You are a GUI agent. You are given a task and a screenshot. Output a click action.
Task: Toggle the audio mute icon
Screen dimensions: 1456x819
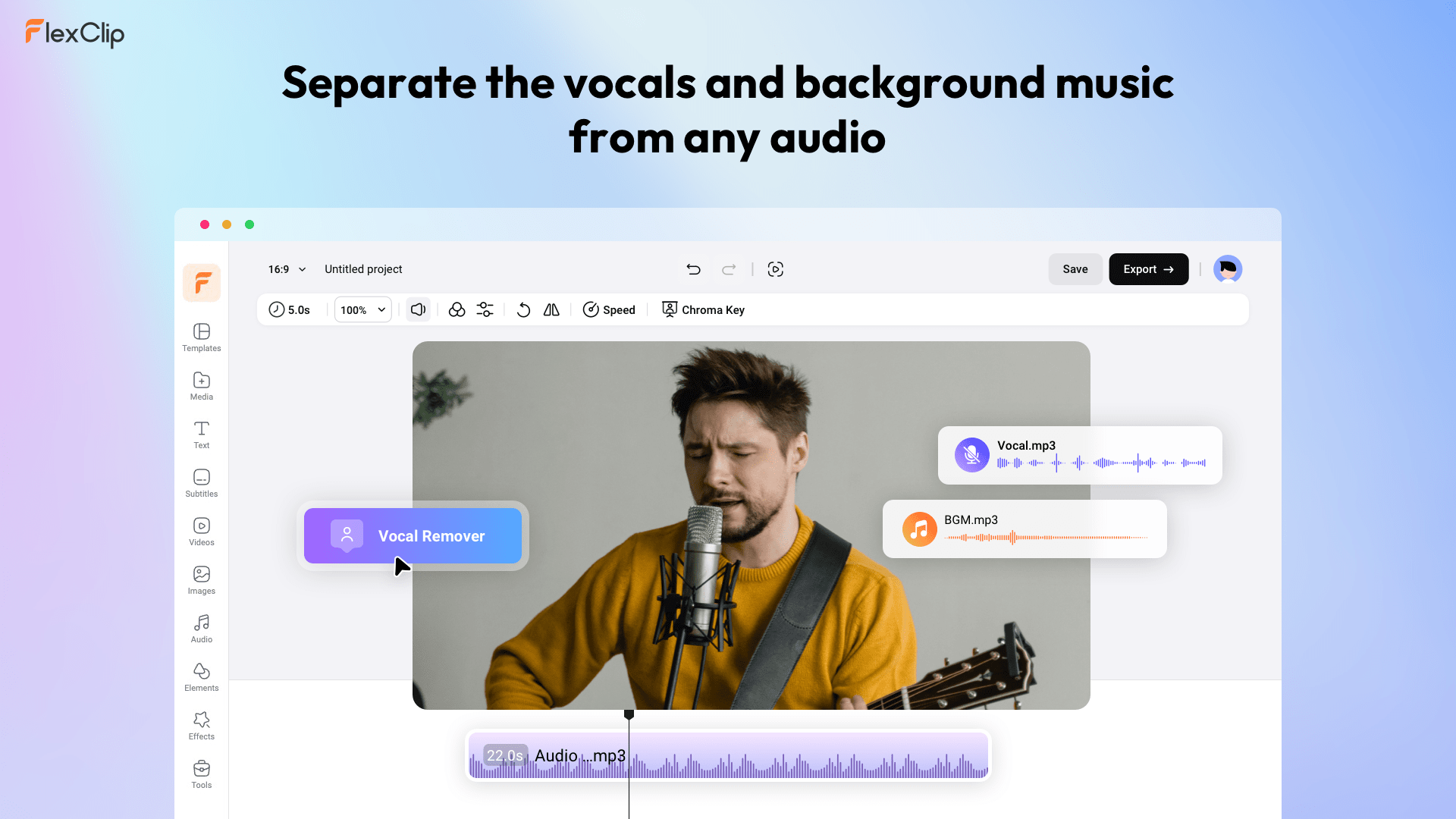click(418, 310)
